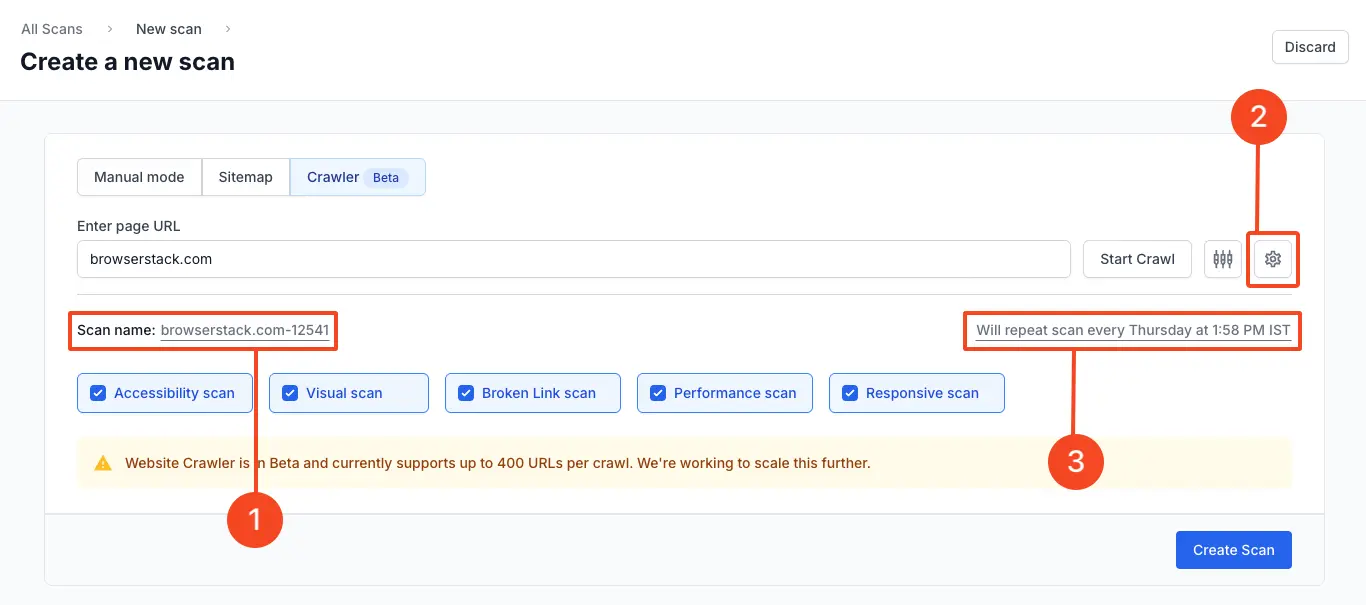Open the weekly repeat scan schedule link
Viewport: 1366px width, 605px height.
click(1133, 330)
